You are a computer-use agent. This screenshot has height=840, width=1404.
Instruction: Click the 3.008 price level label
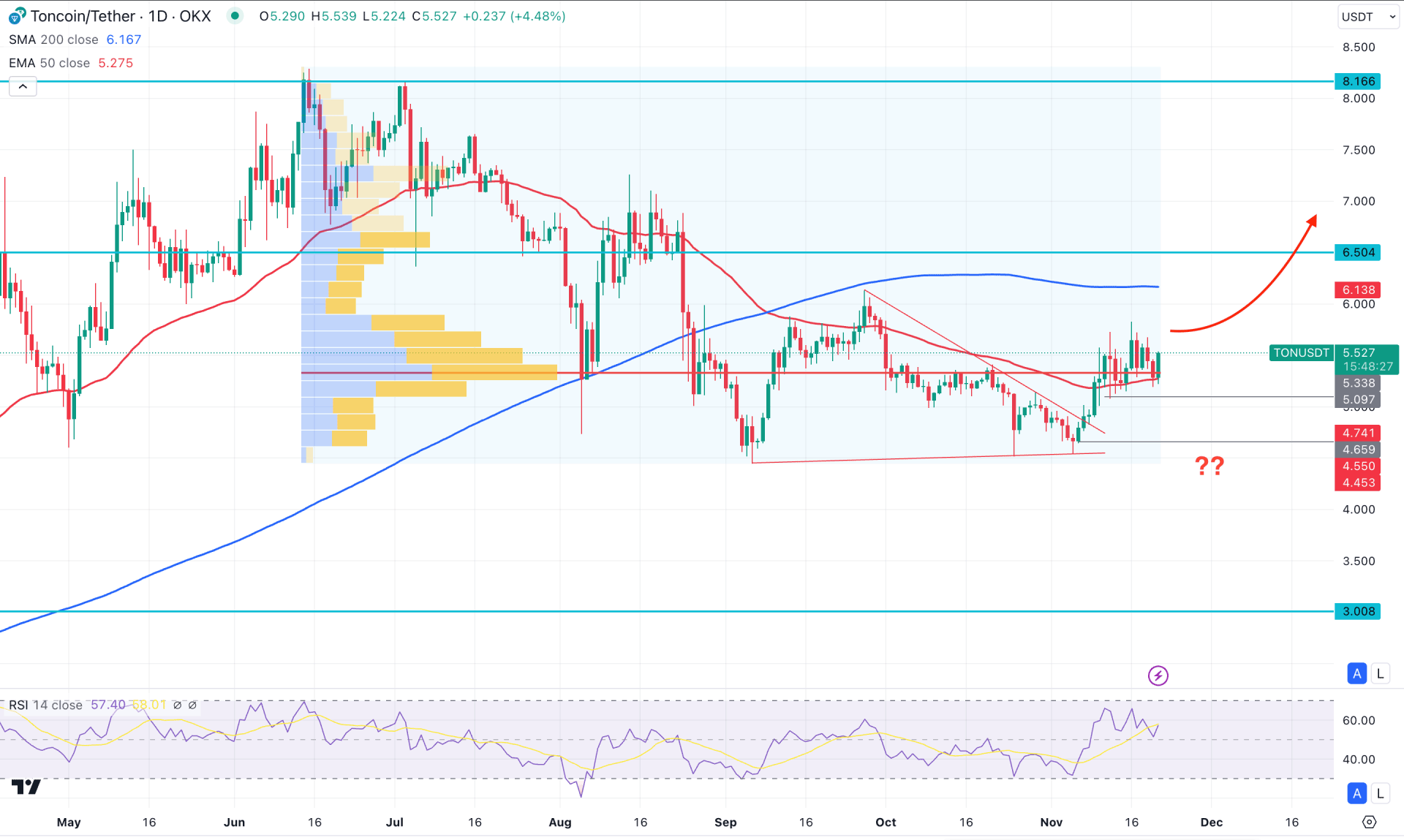(1358, 611)
